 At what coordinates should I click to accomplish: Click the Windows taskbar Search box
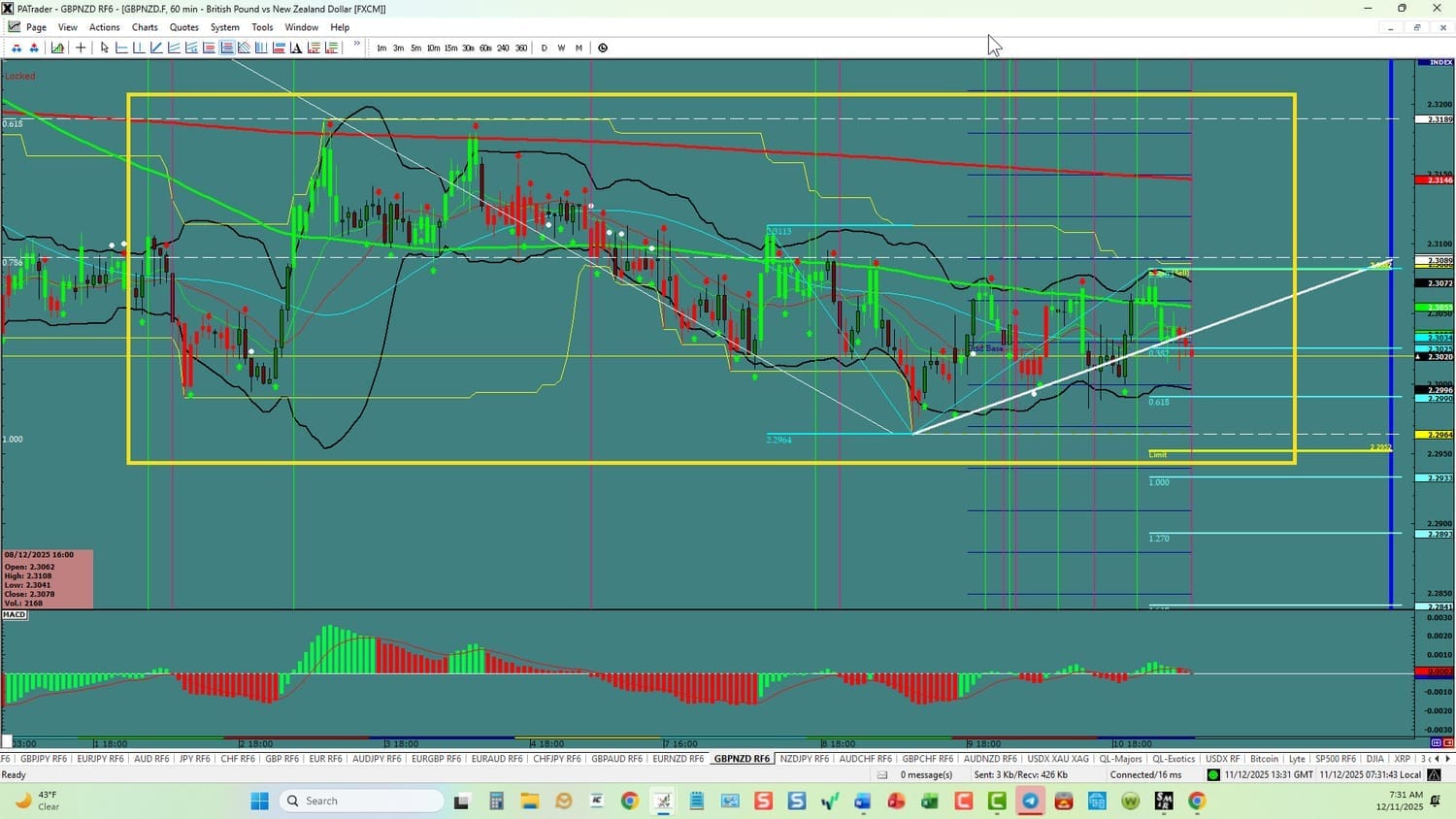(361, 802)
